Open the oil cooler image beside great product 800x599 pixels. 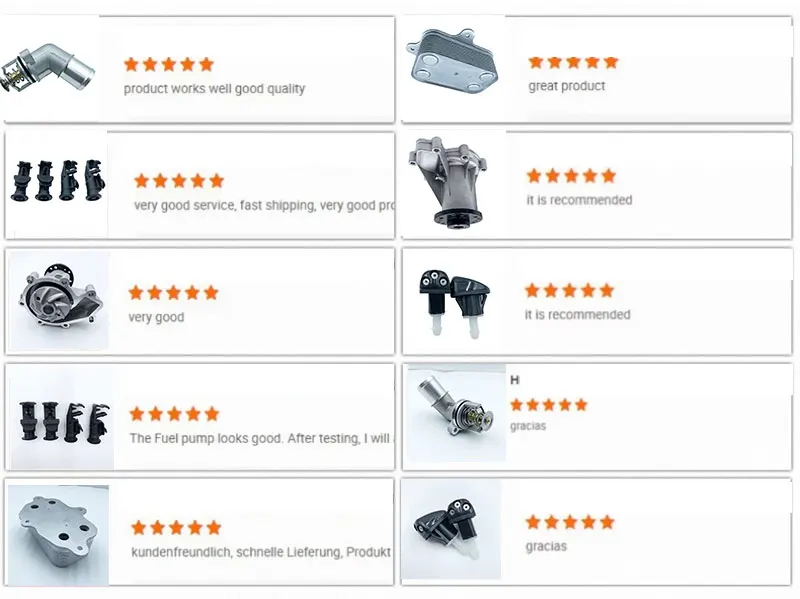[453, 63]
